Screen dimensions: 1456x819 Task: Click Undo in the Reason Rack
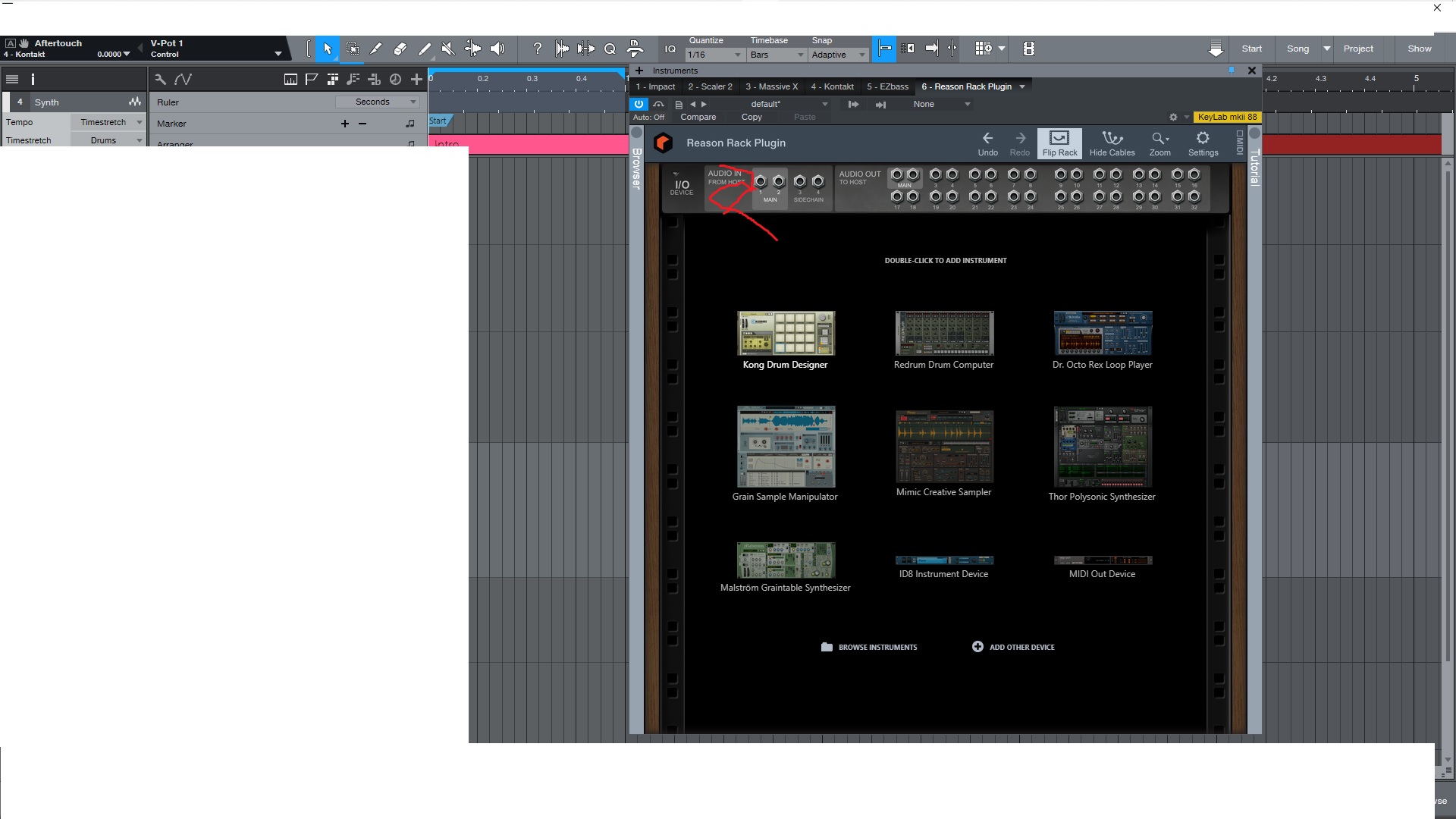point(987,143)
